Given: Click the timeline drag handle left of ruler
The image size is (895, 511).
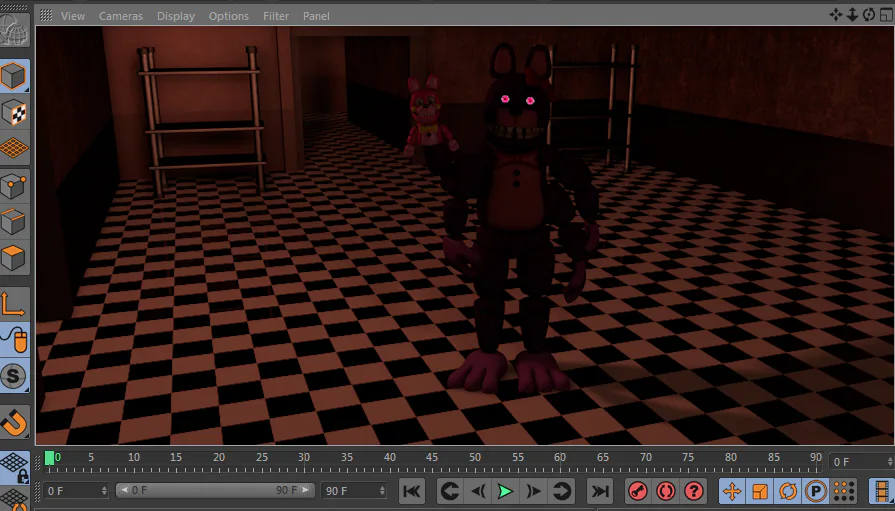Looking at the screenshot, I should point(38,462).
